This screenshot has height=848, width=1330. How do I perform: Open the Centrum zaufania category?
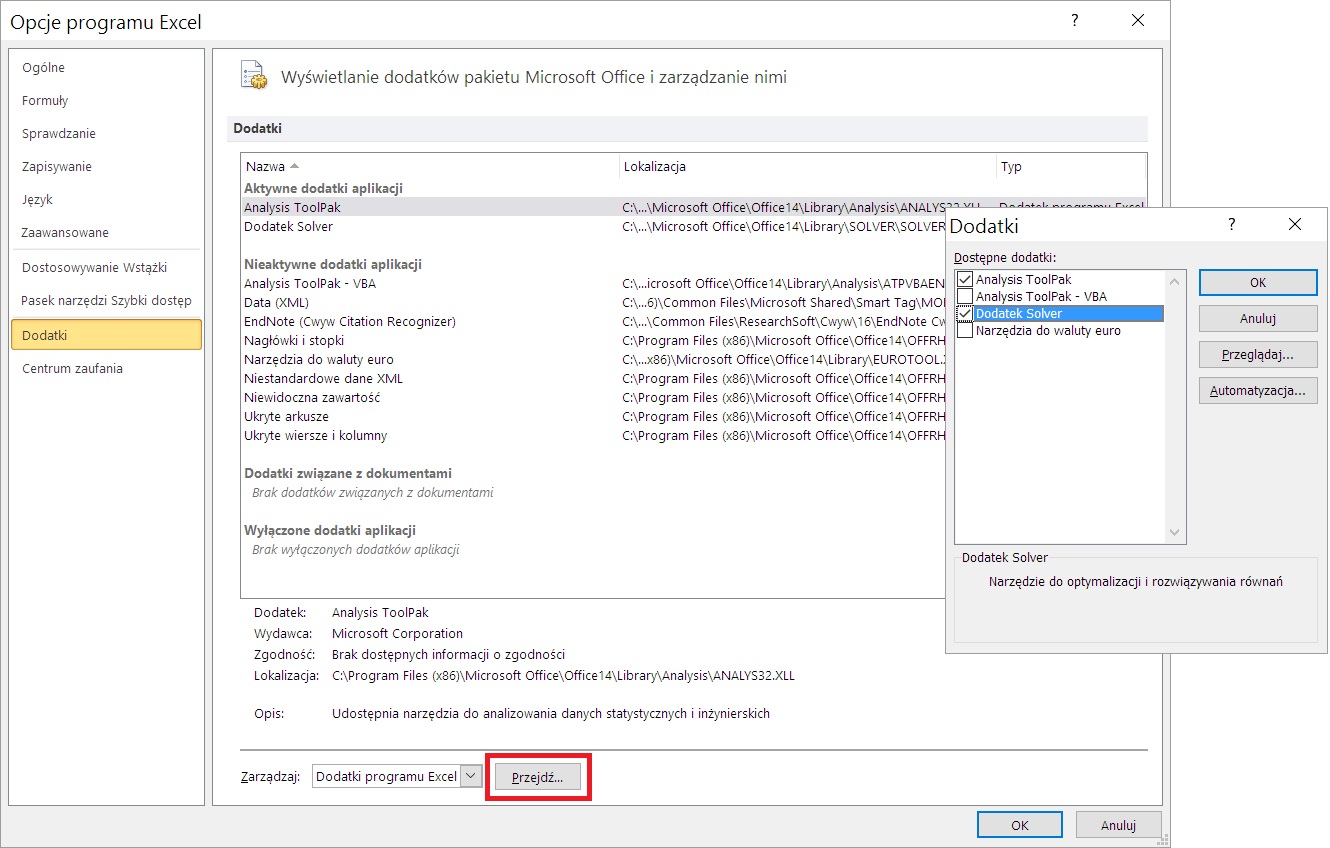pyautogui.click(x=106, y=368)
